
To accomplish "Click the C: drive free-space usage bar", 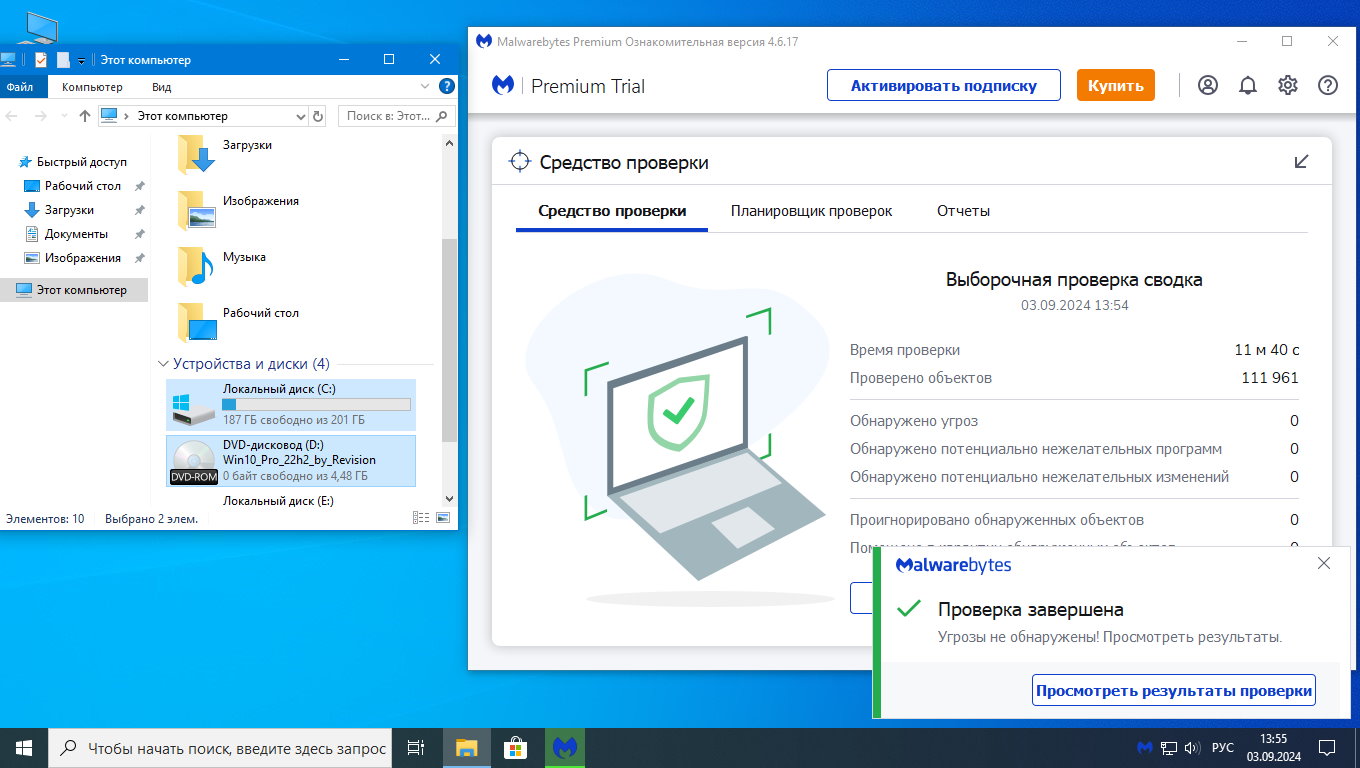I will tap(316, 404).
